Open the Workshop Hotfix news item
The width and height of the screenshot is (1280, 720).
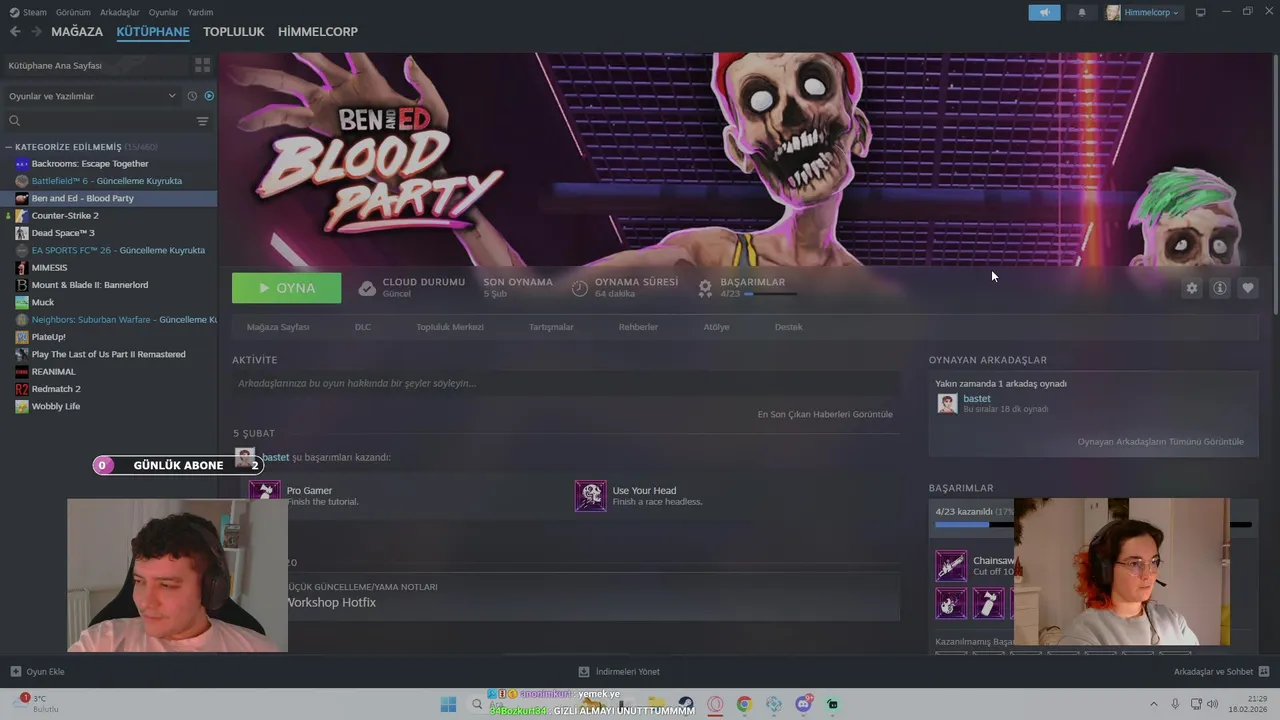[x=331, y=603]
